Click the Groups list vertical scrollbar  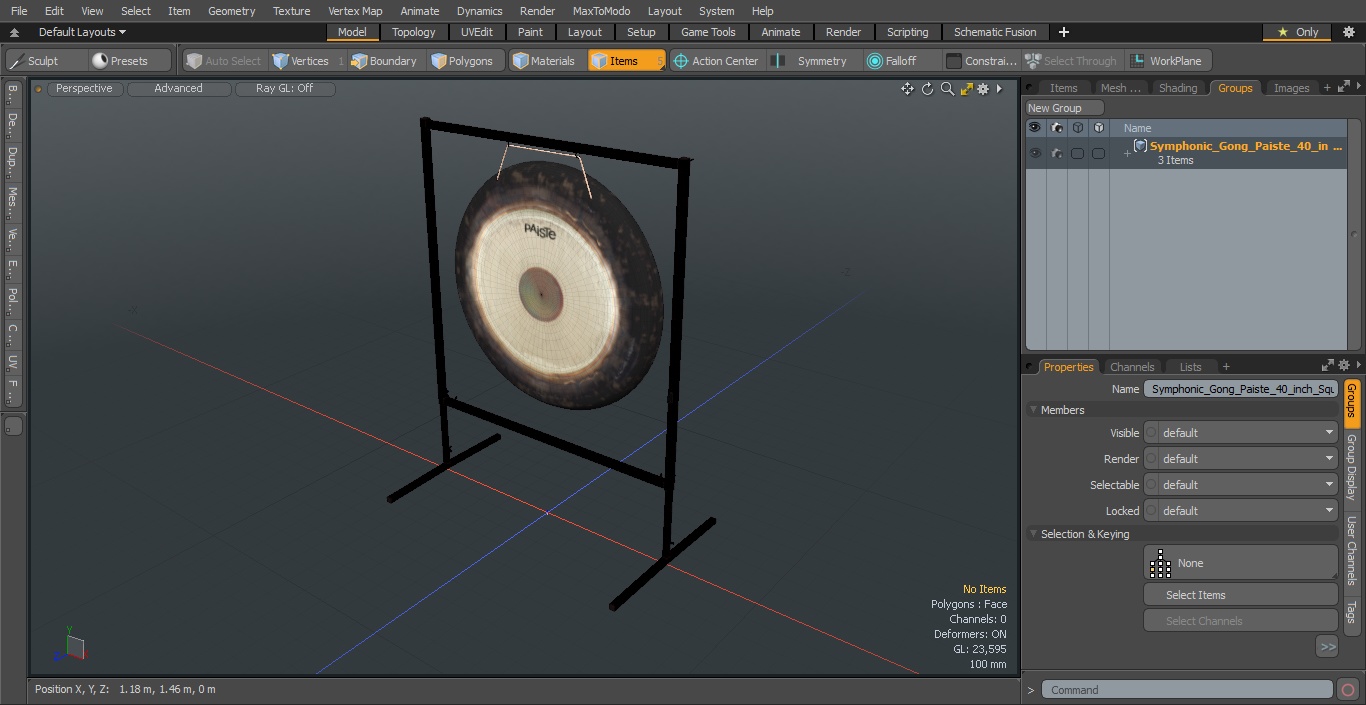1354,234
